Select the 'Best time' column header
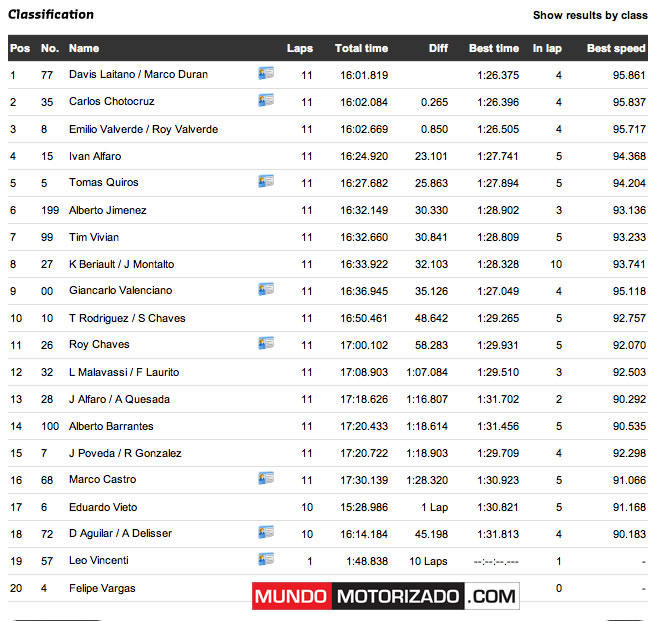The height and width of the screenshot is (621, 667). (493, 48)
